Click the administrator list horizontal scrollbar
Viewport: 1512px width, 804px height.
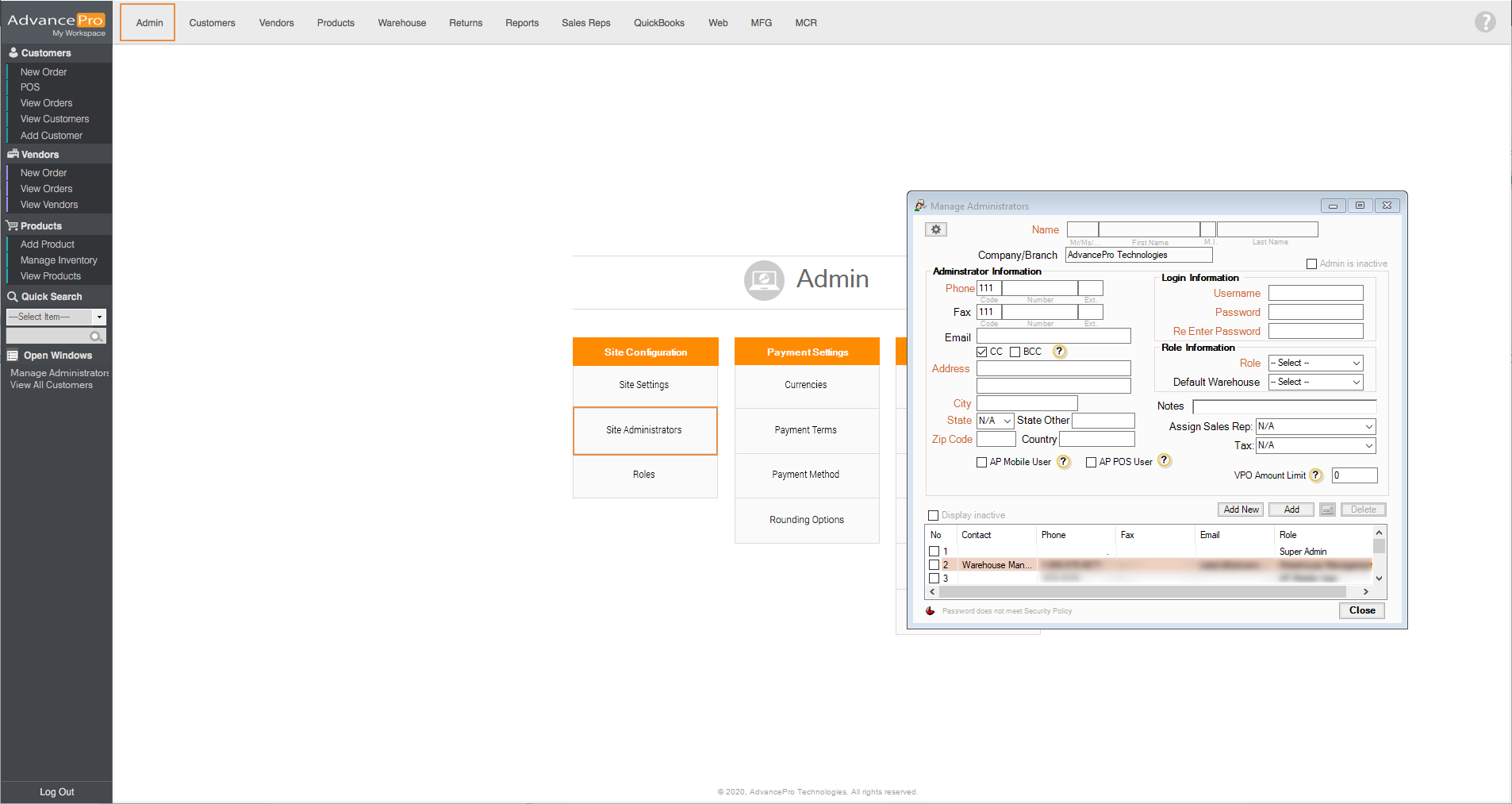coord(1142,592)
